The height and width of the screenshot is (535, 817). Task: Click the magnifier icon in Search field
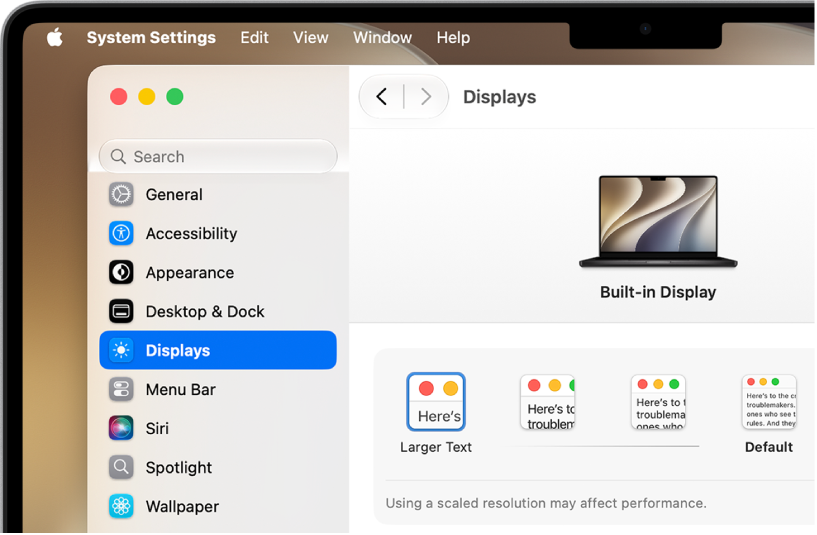[x=118, y=156]
